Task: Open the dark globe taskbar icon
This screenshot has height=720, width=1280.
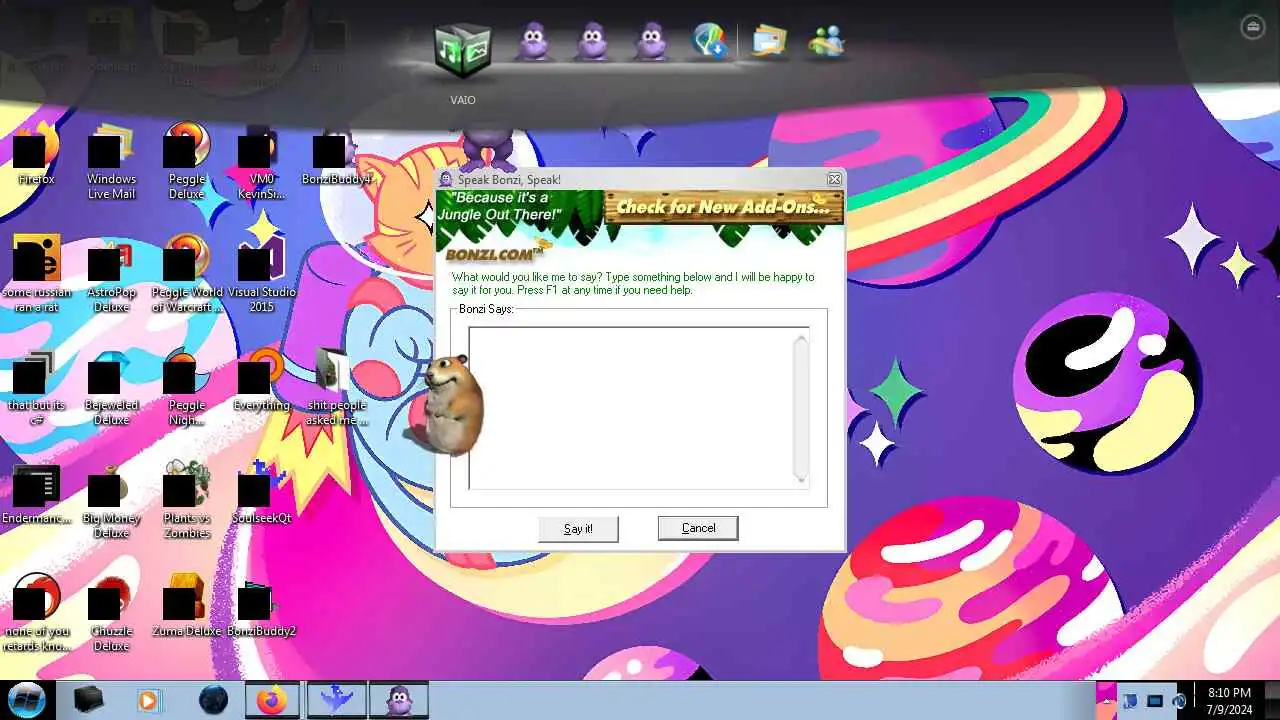Action: 213,700
